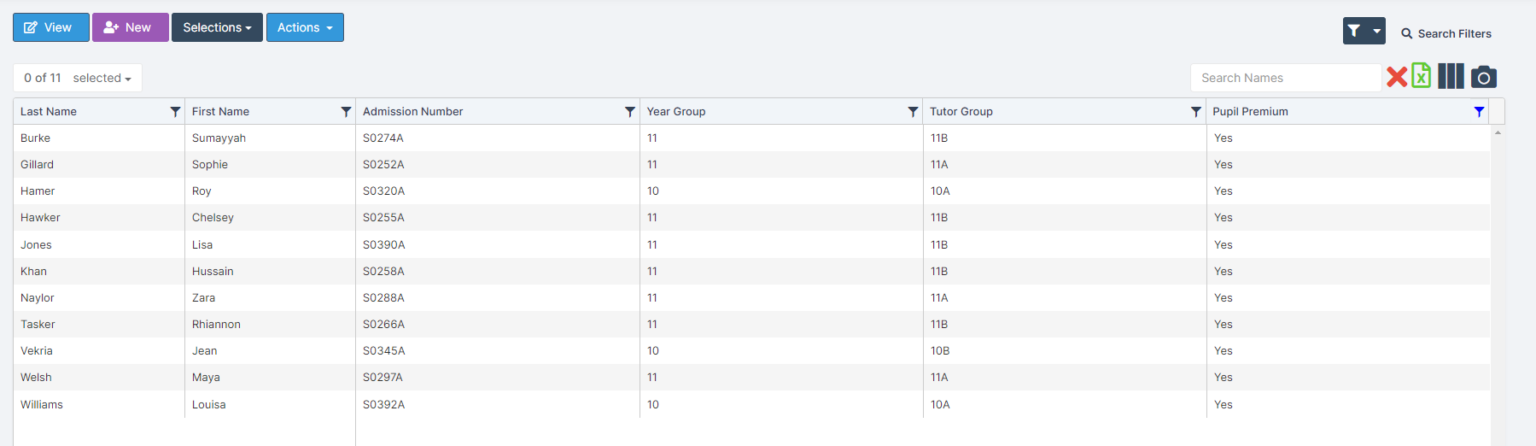Open the dark funnel filter dropdown
This screenshot has width=1536, height=446.
tap(1363, 32)
